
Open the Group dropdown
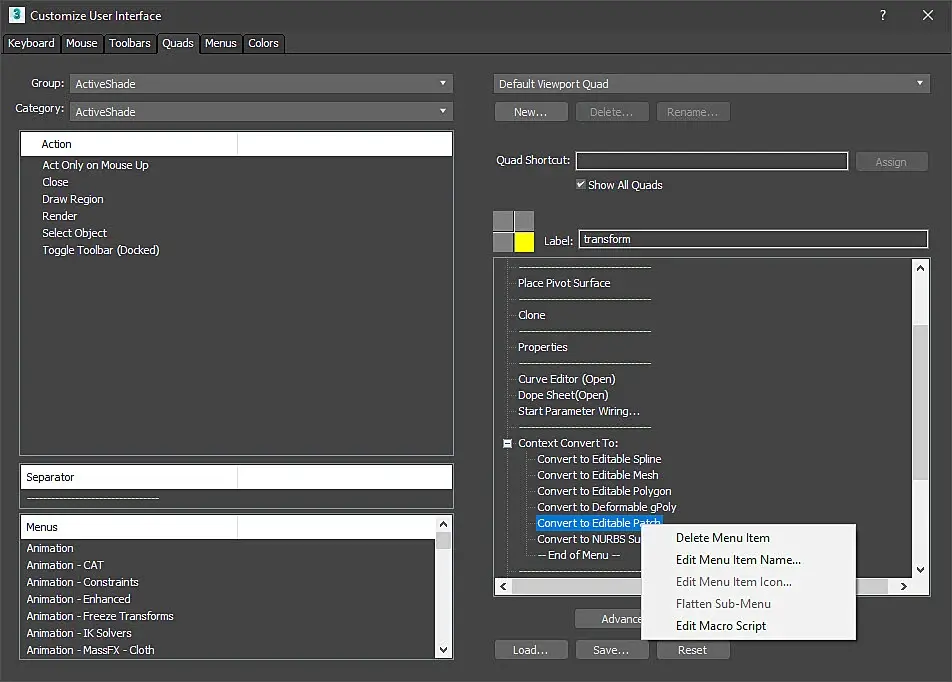pyautogui.click(x=261, y=84)
